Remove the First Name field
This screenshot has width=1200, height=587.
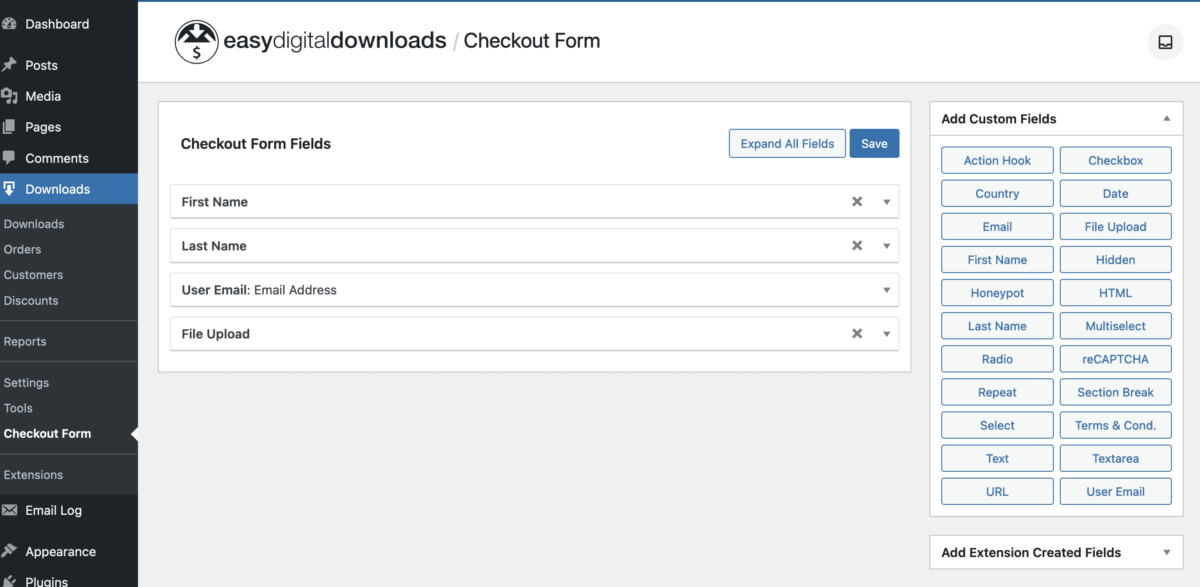[857, 202]
